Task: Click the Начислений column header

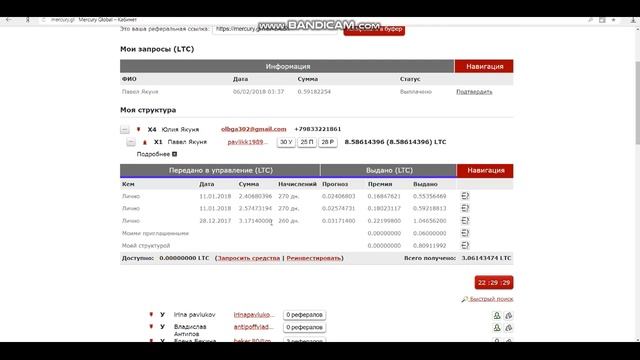Action: (x=297, y=184)
